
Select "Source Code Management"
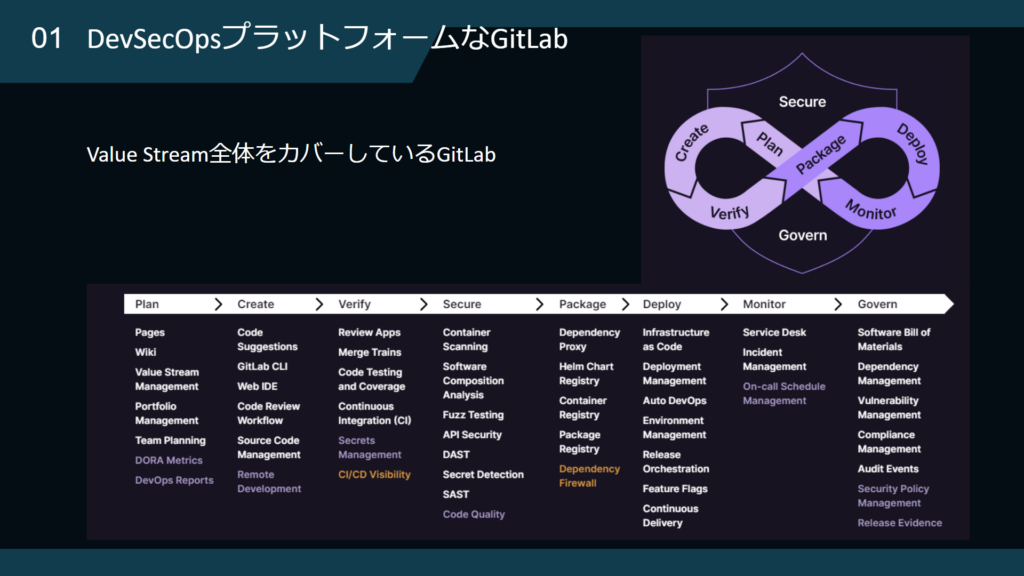(x=268, y=447)
